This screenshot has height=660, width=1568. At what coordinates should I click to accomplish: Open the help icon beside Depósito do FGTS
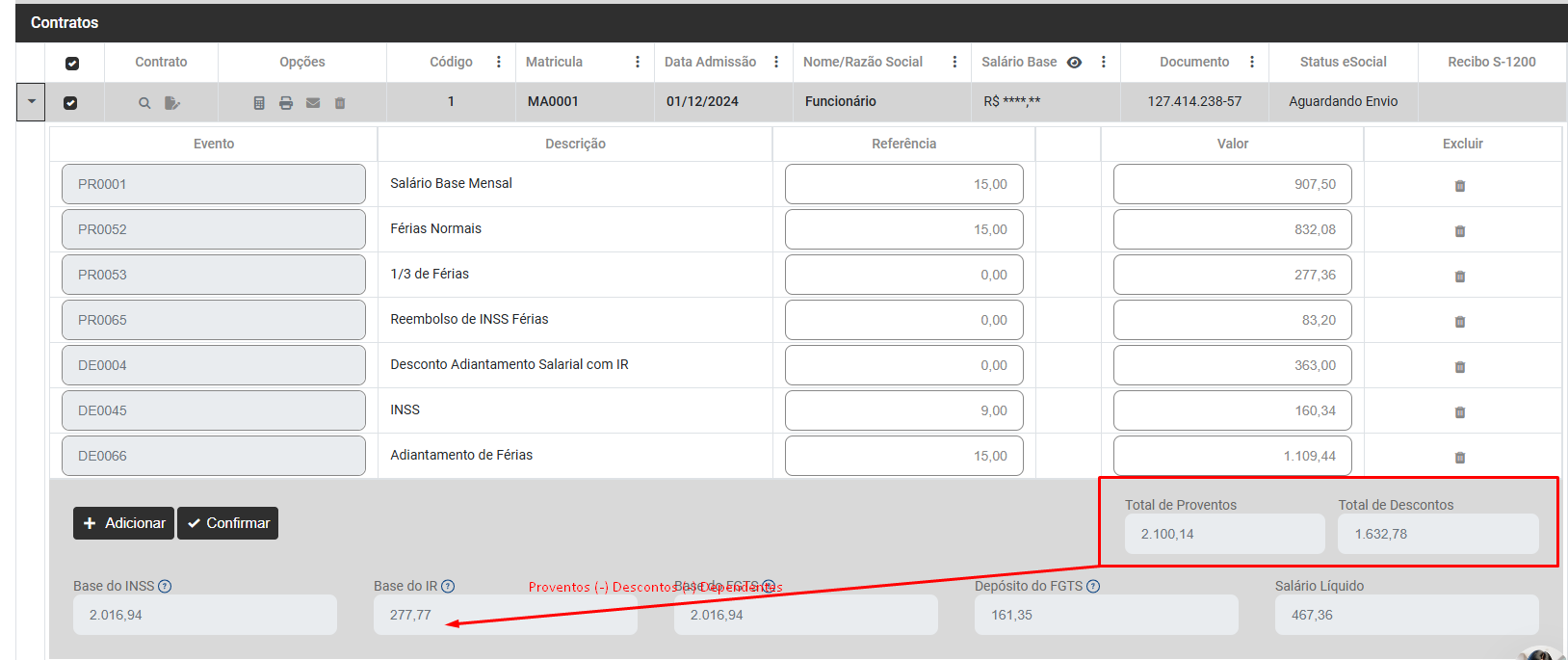click(1093, 586)
